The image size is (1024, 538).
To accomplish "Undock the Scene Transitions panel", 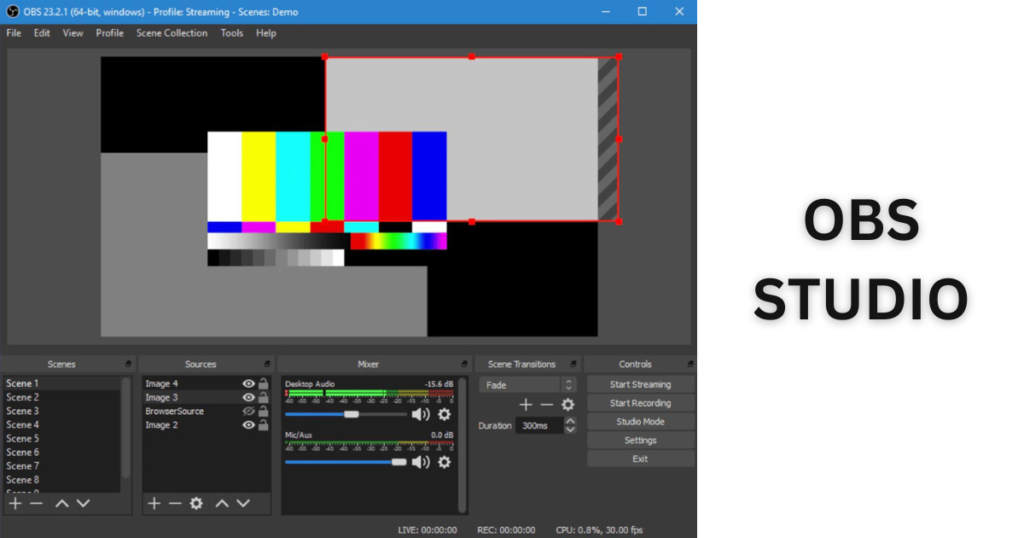I will pos(573,364).
